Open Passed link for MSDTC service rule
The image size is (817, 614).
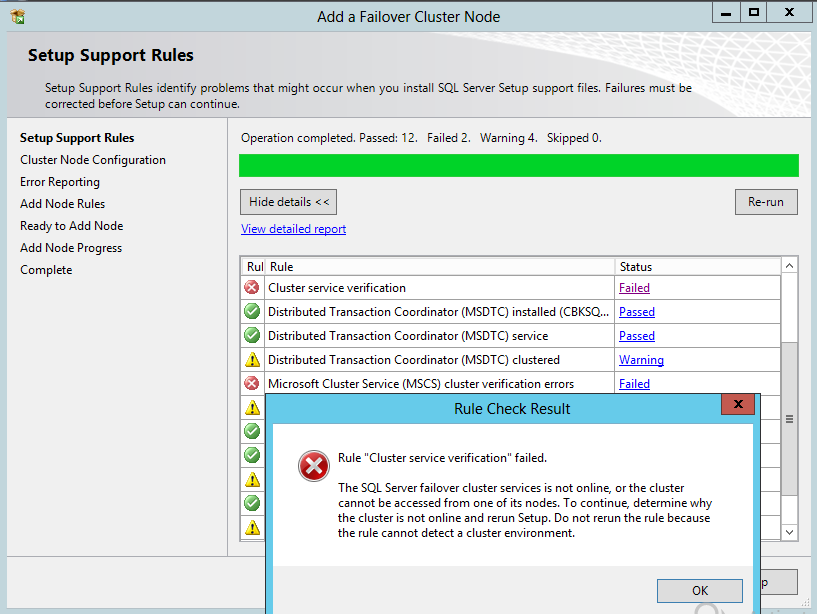pyautogui.click(x=637, y=336)
